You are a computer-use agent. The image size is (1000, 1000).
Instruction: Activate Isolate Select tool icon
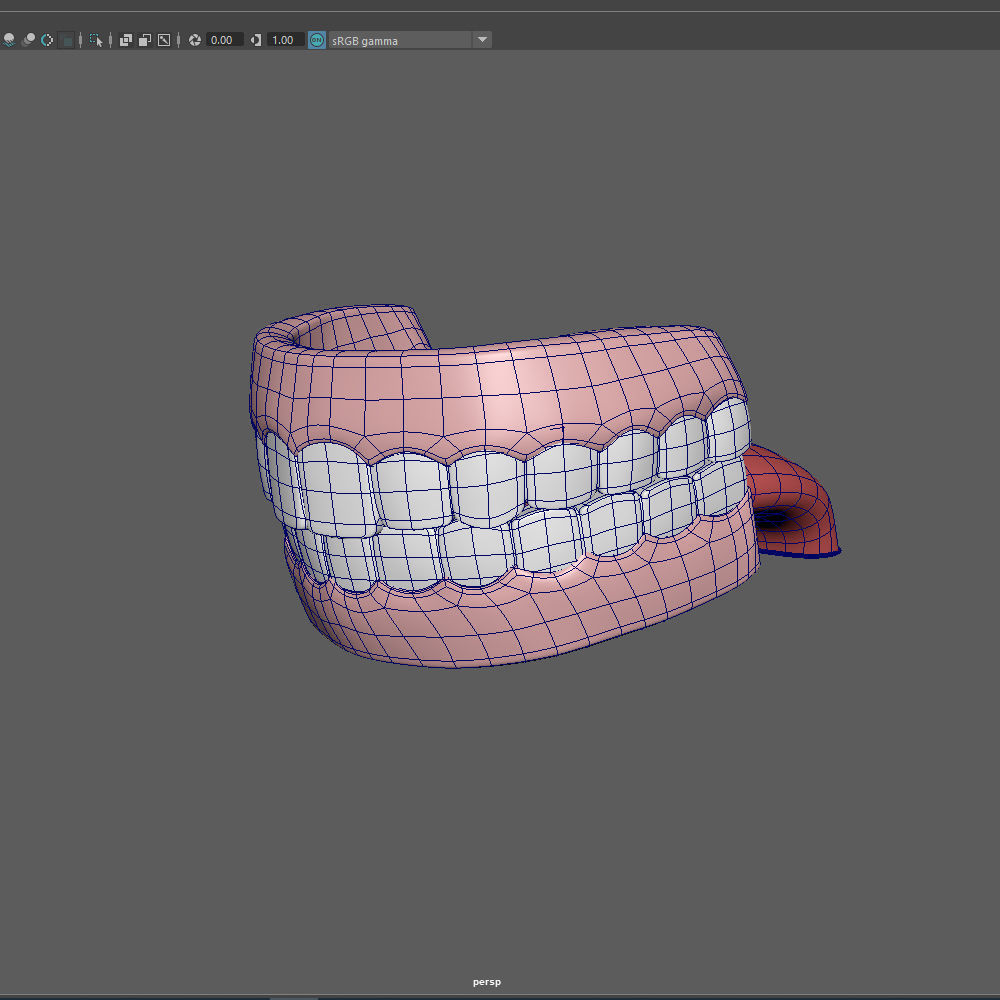click(96, 40)
